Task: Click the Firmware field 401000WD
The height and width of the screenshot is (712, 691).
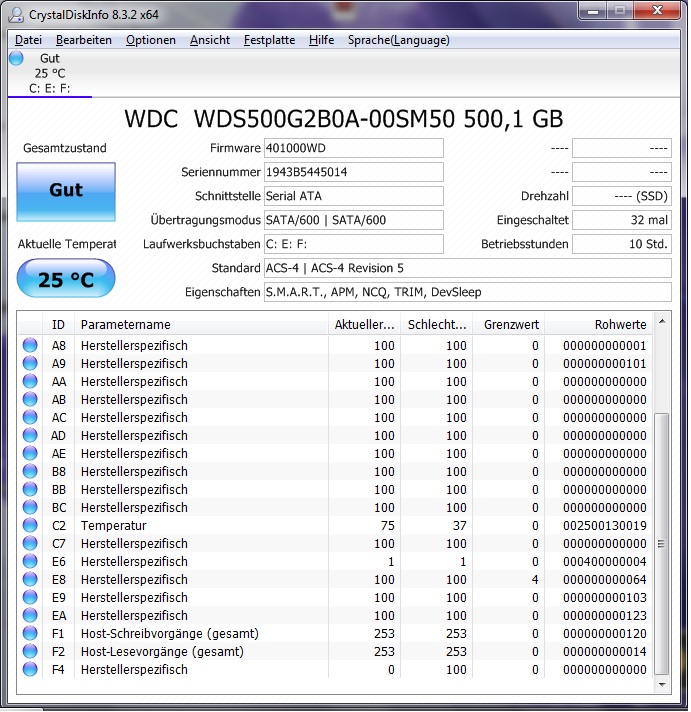Action: tap(354, 148)
